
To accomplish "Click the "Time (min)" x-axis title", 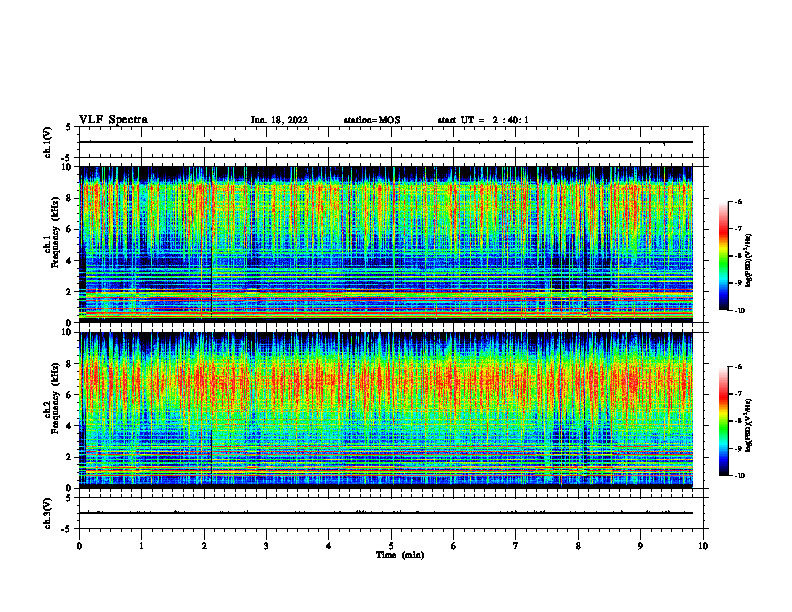I will (x=400, y=555).
